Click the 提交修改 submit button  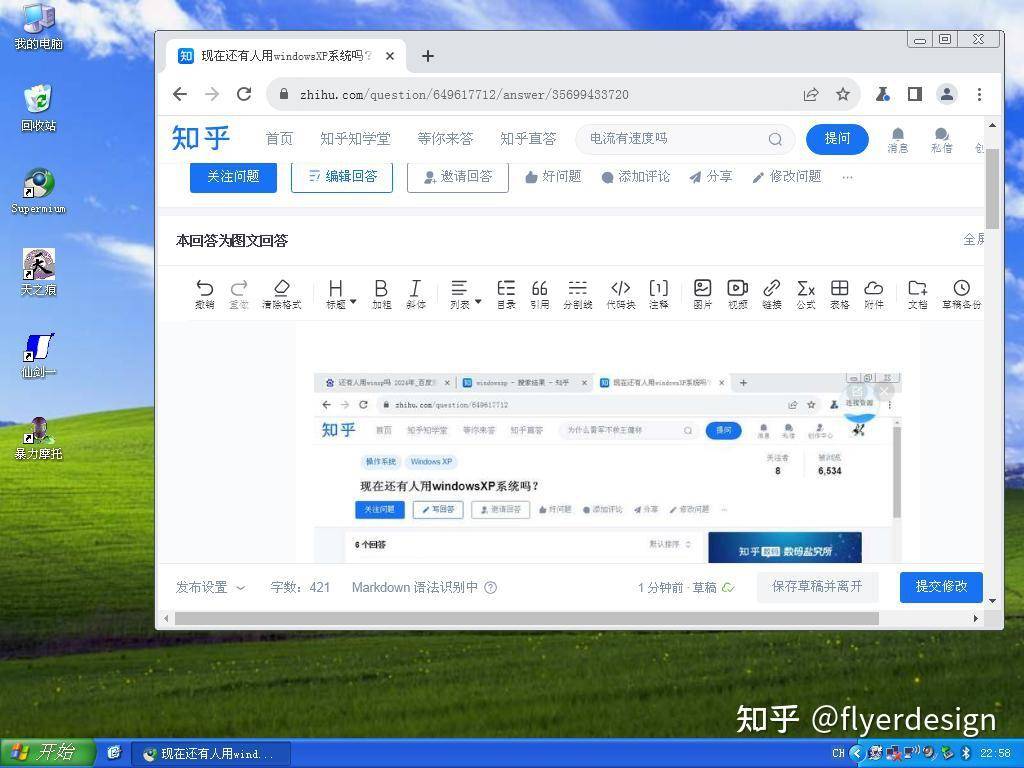941,586
